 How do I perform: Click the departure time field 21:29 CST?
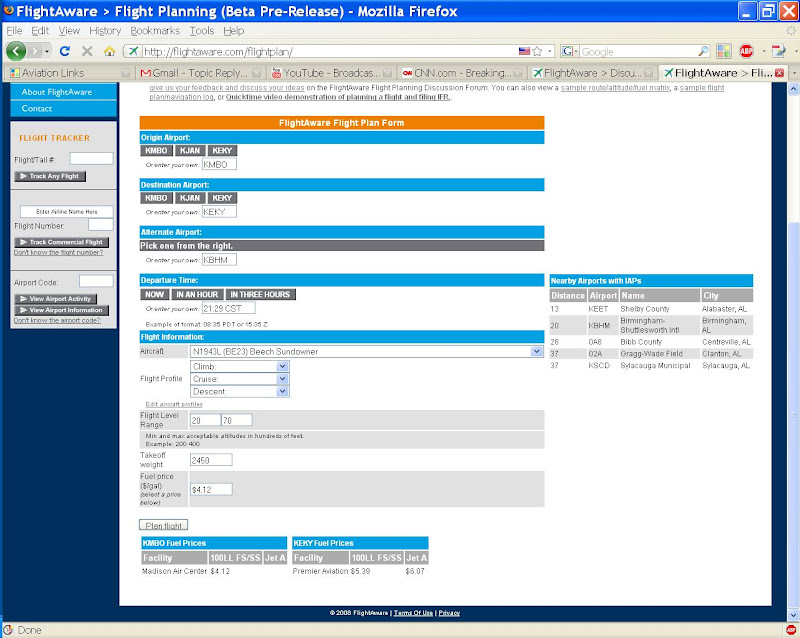[x=229, y=308]
